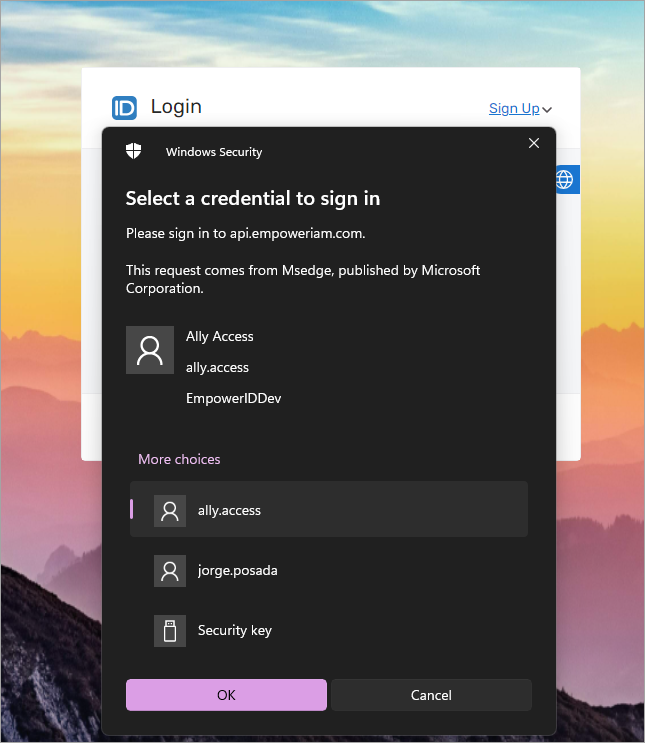This screenshot has width=645, height=743.
Task: Open the globe language selector
Action: pos(565,179)
